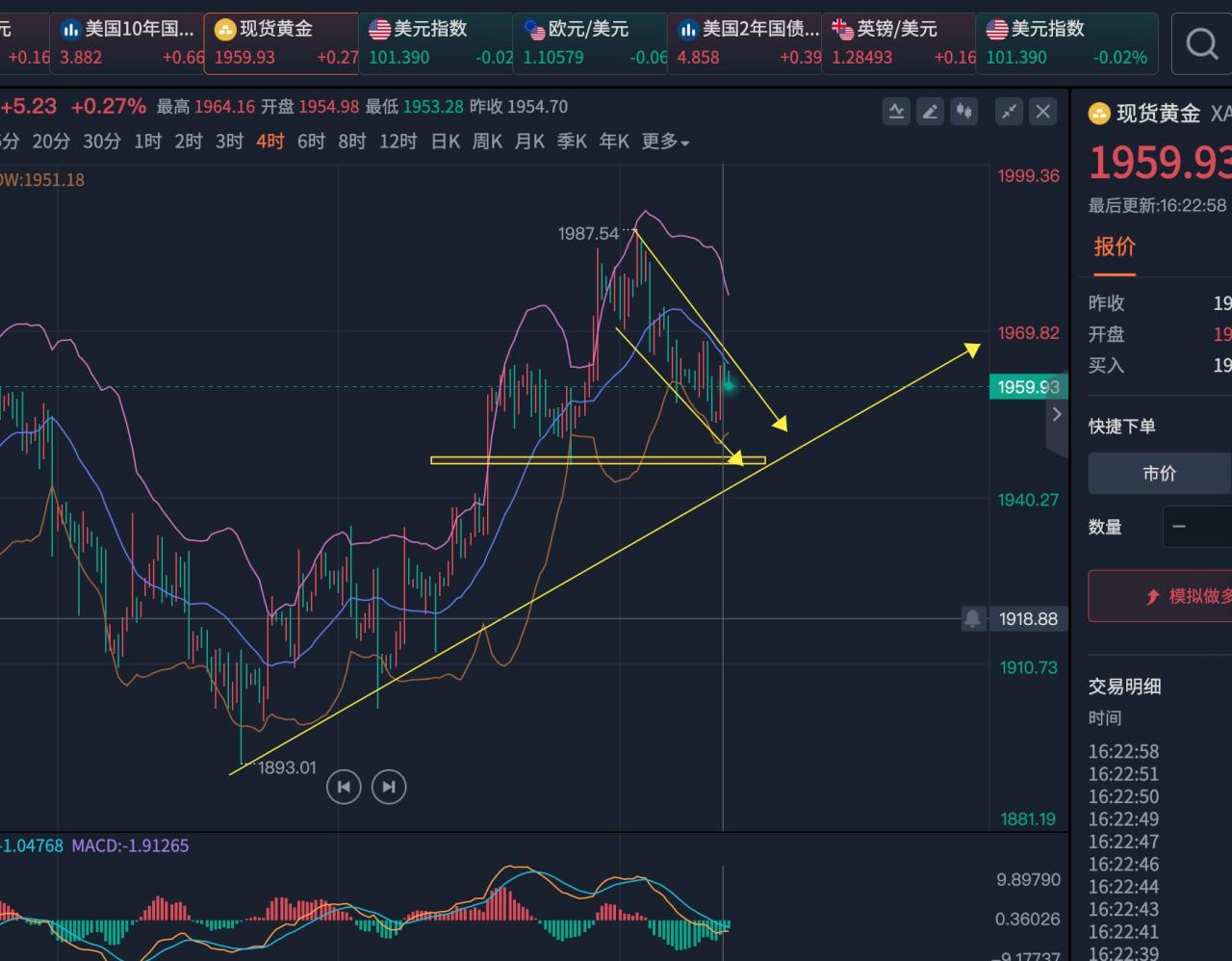
Task: Select the 英镑/美元 ticker tab
Action: (899, 43)
